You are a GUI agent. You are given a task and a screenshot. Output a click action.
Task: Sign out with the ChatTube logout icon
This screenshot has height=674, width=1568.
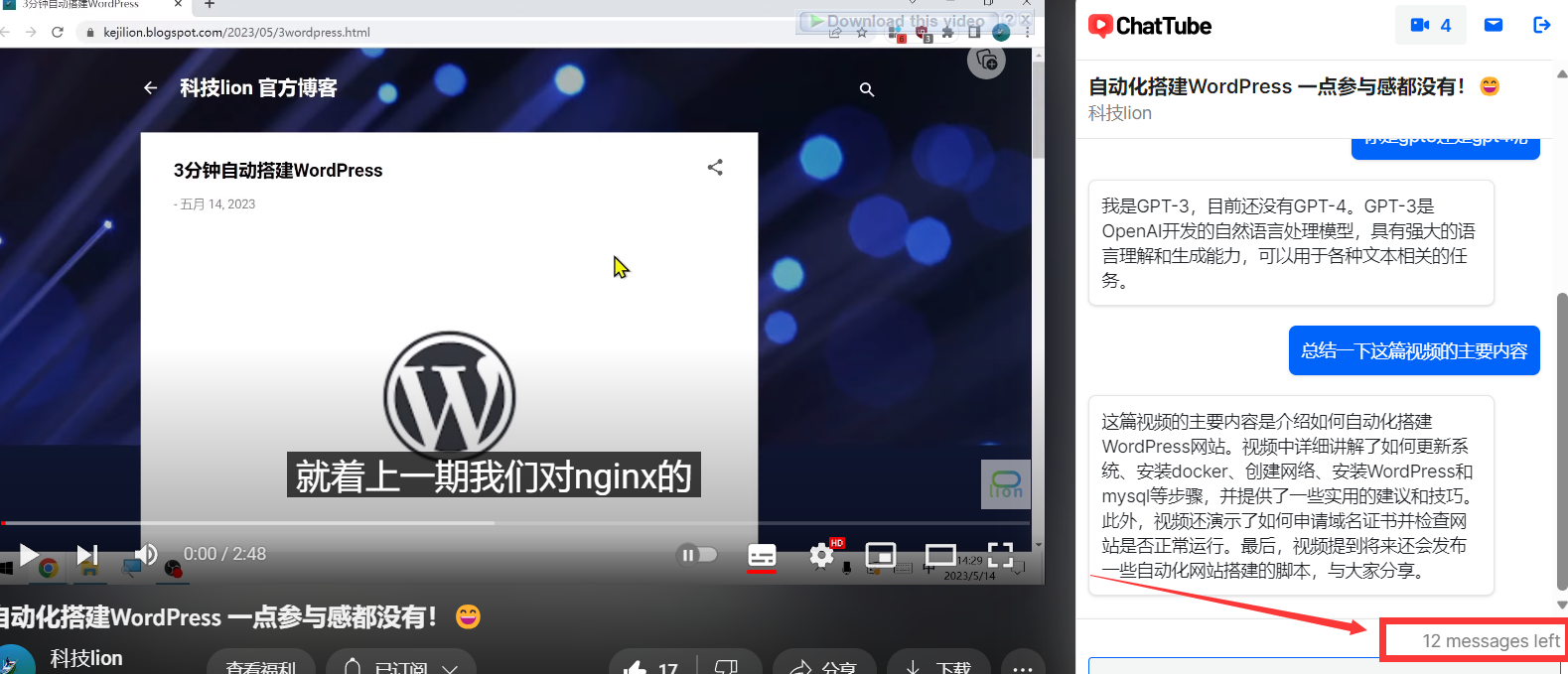1541,25
